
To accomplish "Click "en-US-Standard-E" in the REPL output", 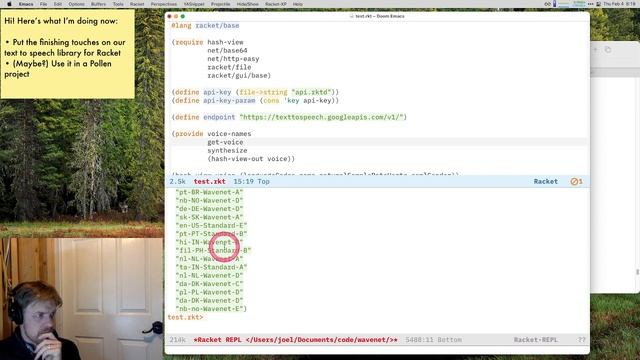I will (x=211, y=225).
